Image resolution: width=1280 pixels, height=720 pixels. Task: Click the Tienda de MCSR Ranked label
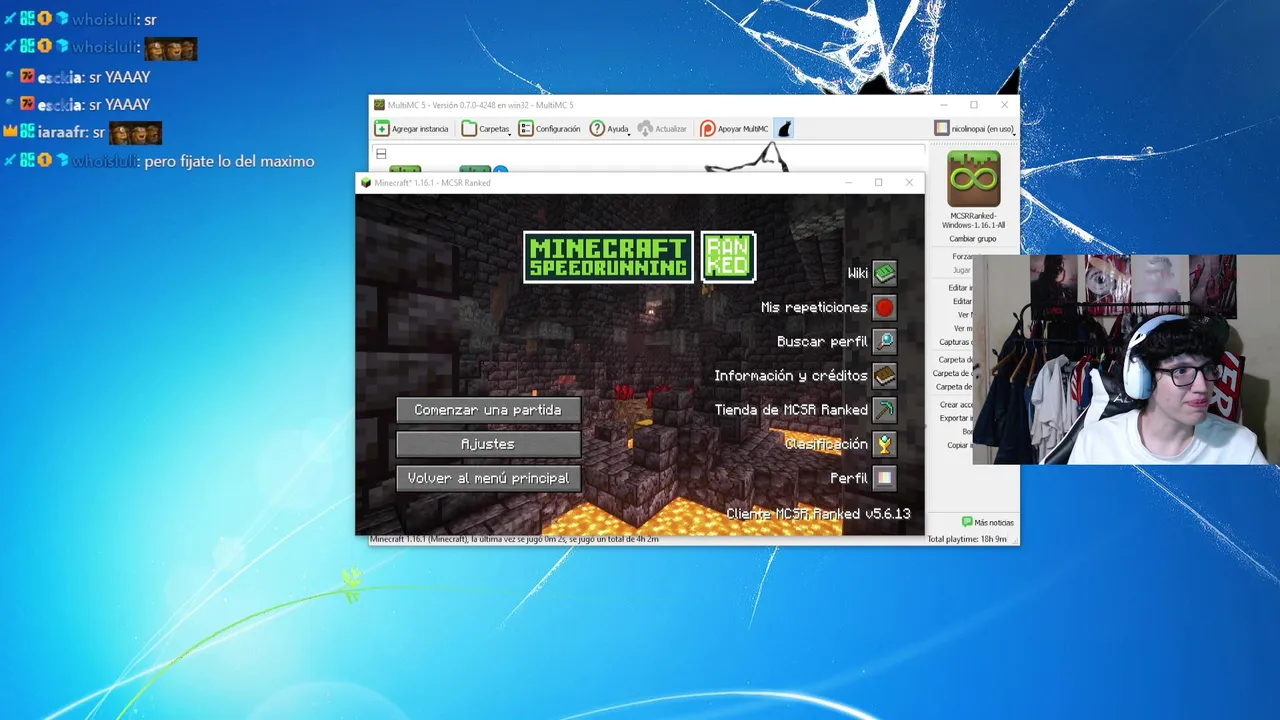click(791, 409)
